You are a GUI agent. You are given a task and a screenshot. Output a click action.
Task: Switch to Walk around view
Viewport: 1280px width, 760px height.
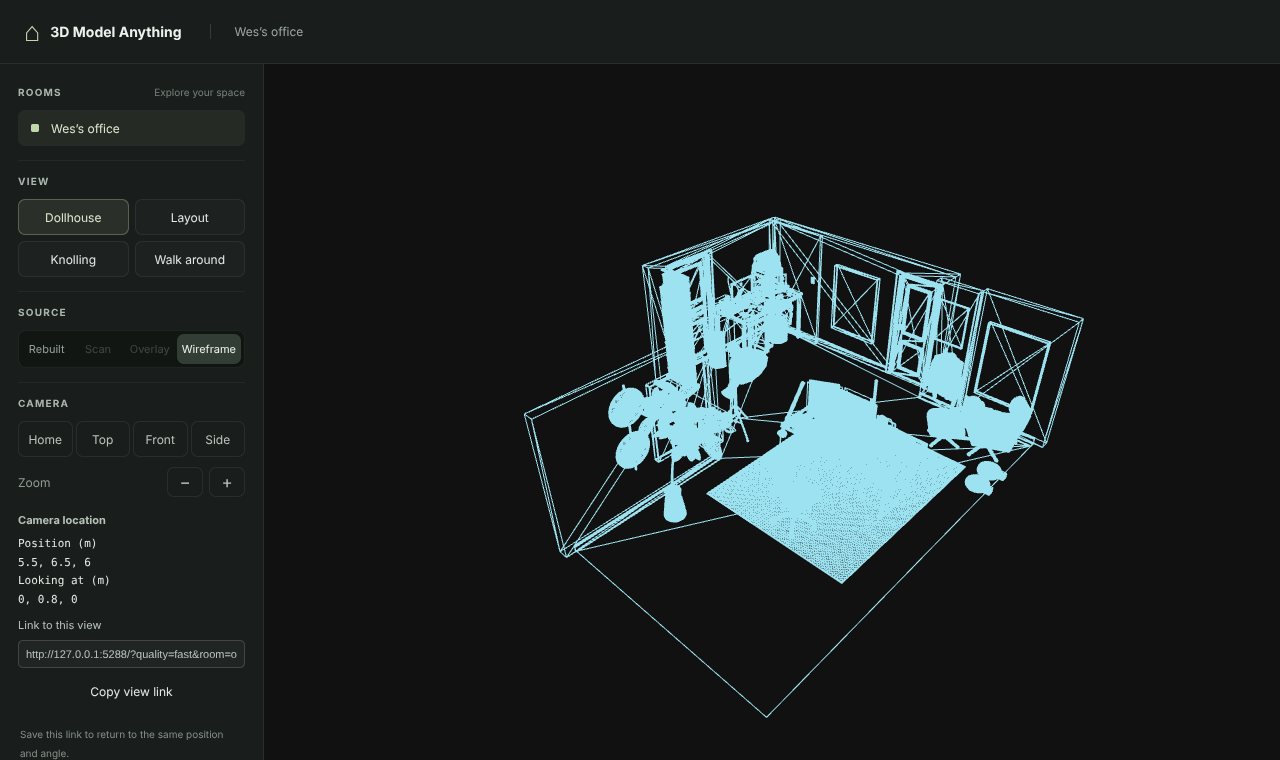pyautogui.click(x=190, y=259)
